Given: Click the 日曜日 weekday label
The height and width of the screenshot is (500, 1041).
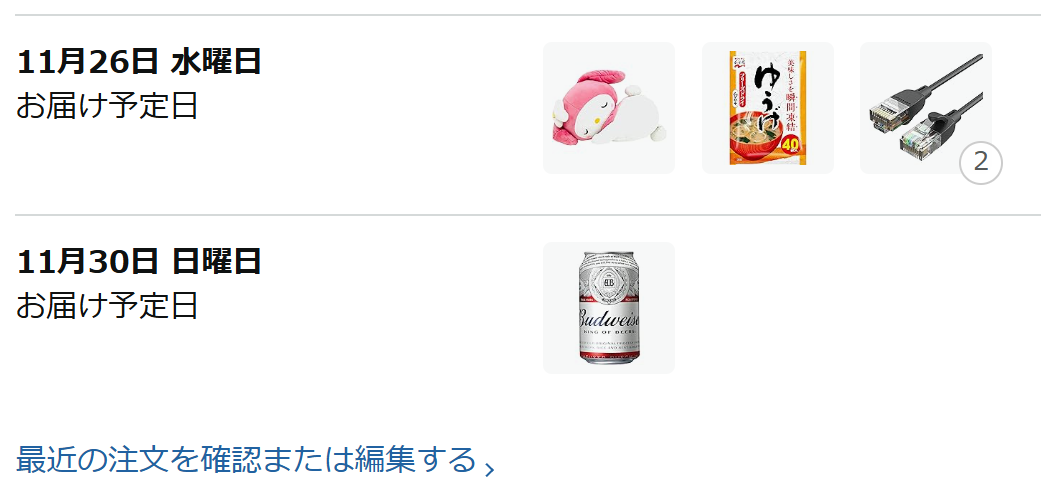Looking at the screenshot, I should coord(216,262).
